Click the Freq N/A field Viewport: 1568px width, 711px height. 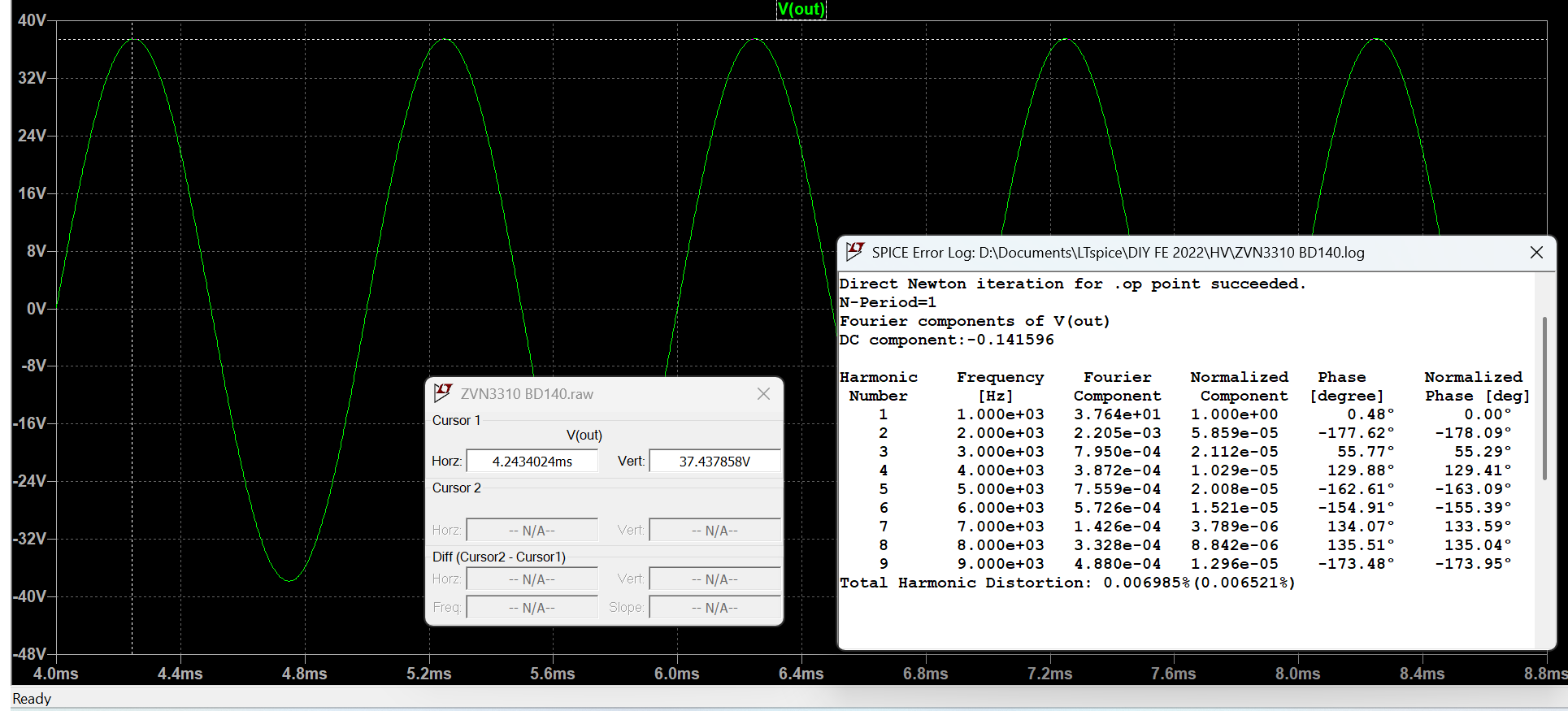[x=532, y=608]
